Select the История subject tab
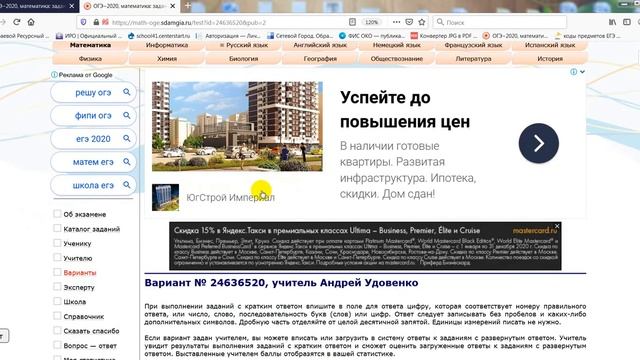 click(550, 59)
